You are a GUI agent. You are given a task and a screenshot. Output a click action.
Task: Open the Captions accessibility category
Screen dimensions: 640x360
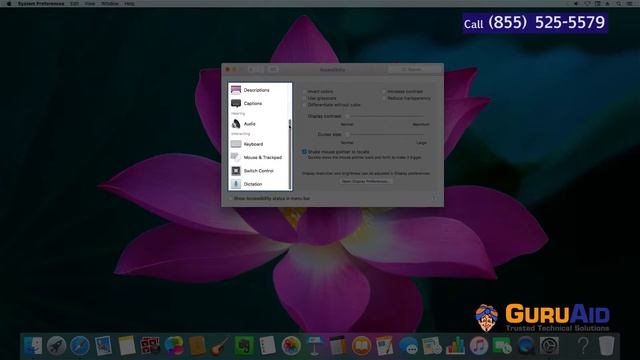click(x=260, y=103)
